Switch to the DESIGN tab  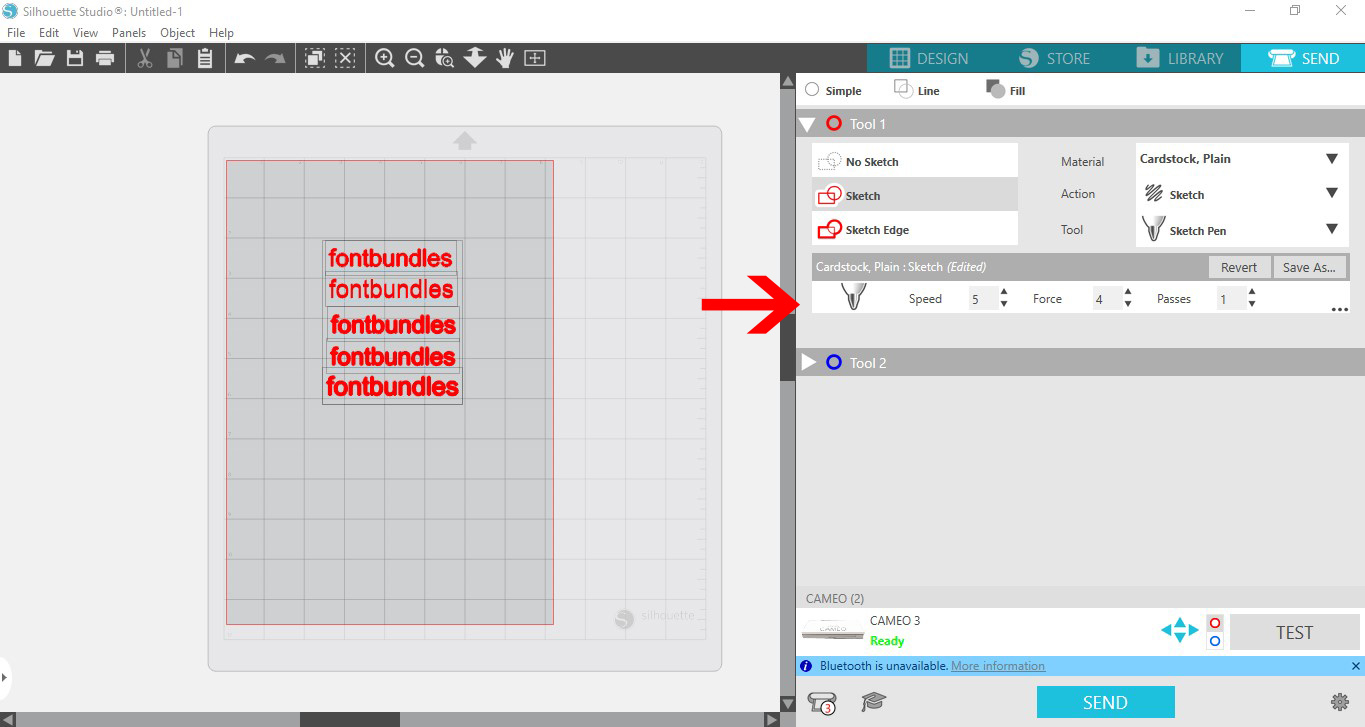[929, 58]
